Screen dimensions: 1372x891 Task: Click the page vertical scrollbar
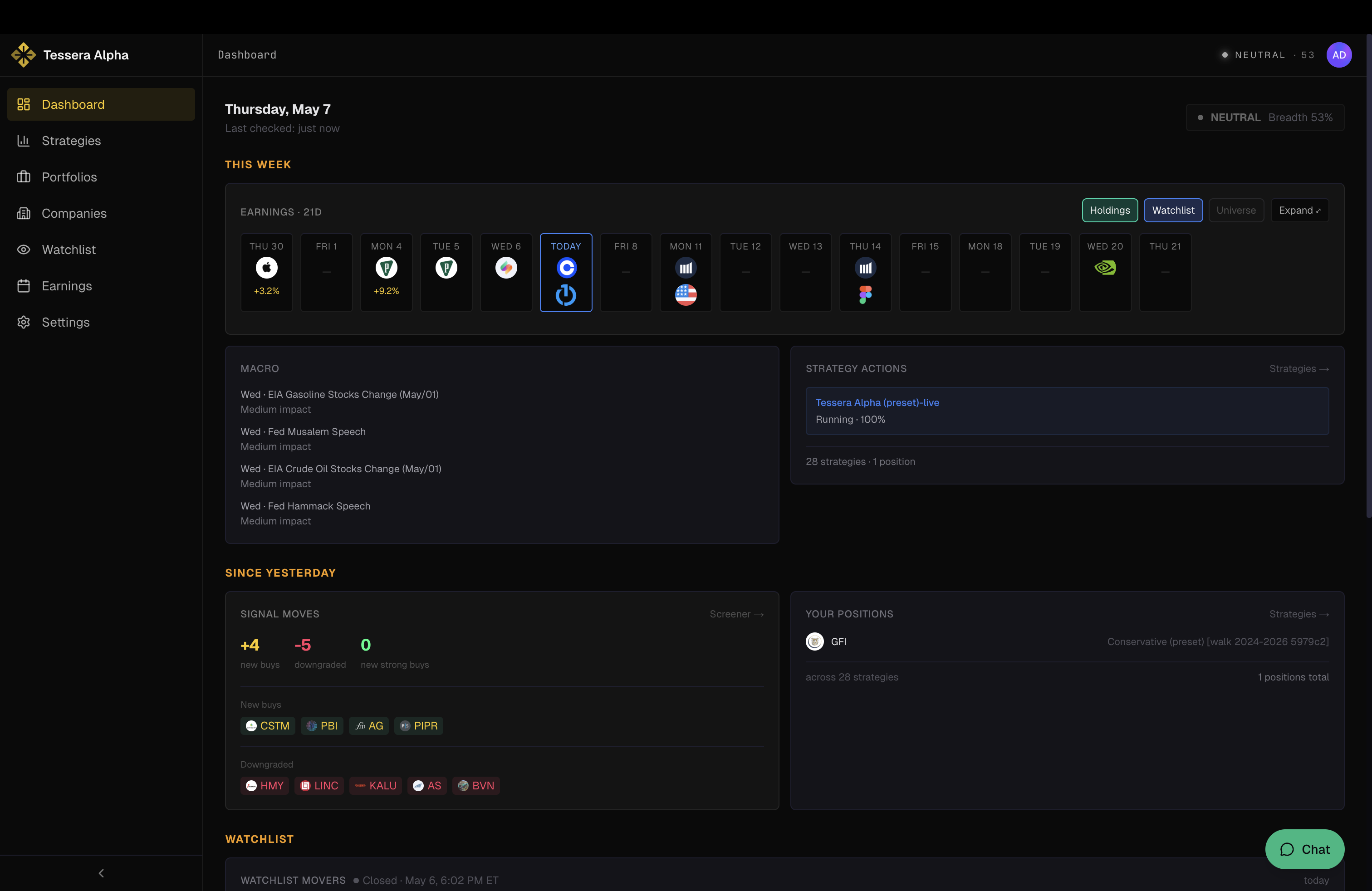[x=1369, y=277]
